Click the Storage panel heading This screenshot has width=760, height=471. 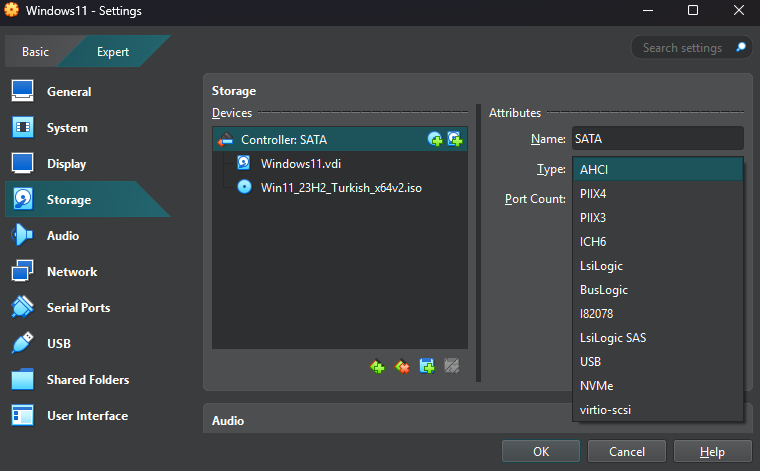click(234, 91)
